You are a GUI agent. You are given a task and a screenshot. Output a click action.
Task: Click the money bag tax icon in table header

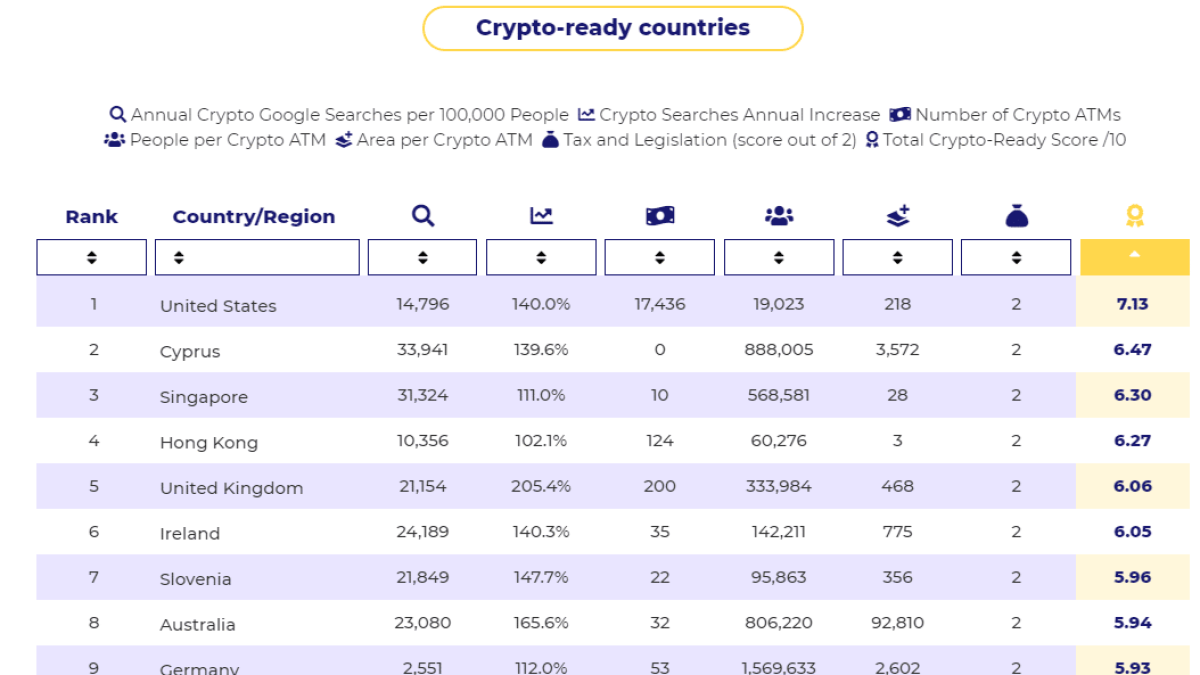(1016, 216)
